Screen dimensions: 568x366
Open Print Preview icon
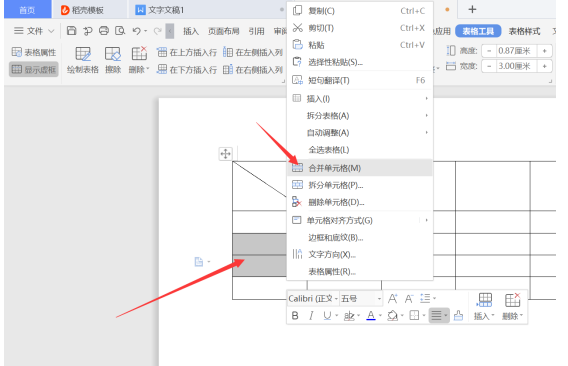pos(120,31)
